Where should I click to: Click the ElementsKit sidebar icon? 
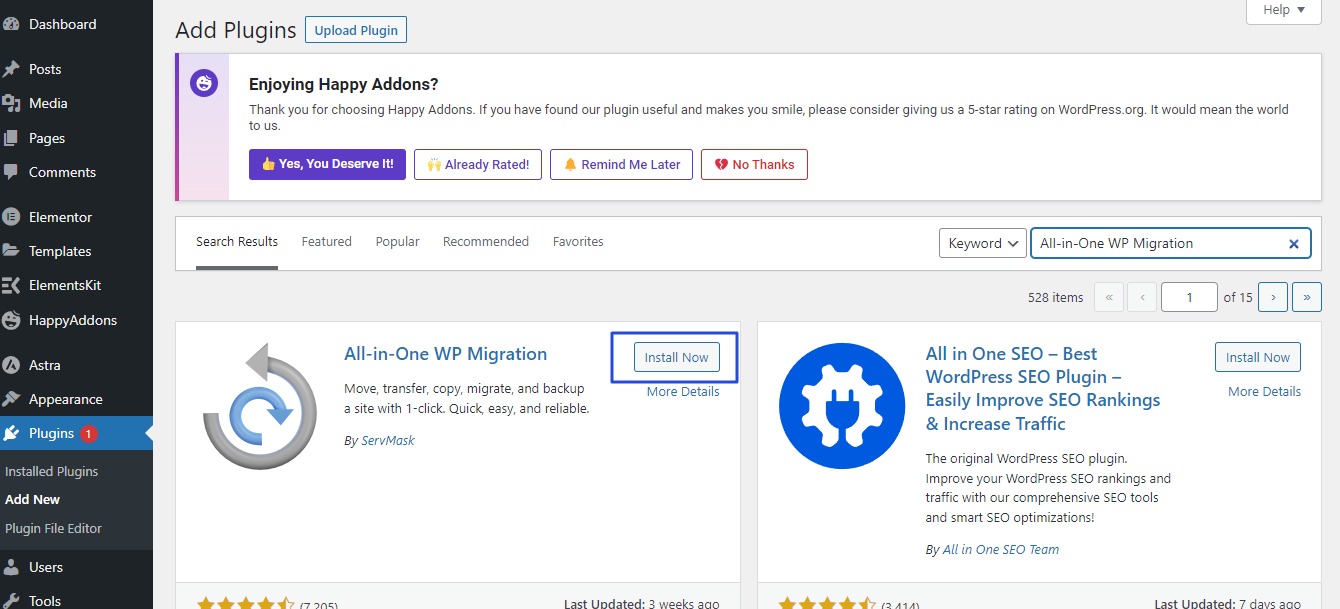[11, 286]
